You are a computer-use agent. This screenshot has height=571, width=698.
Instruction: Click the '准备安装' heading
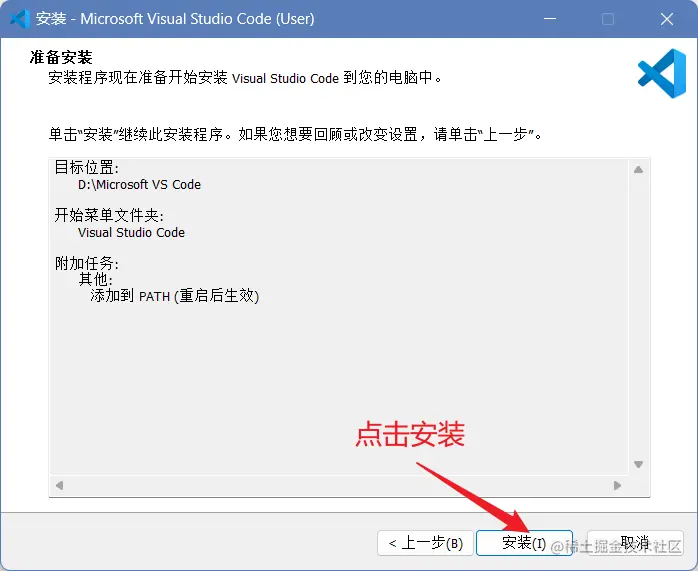(61, 57)
